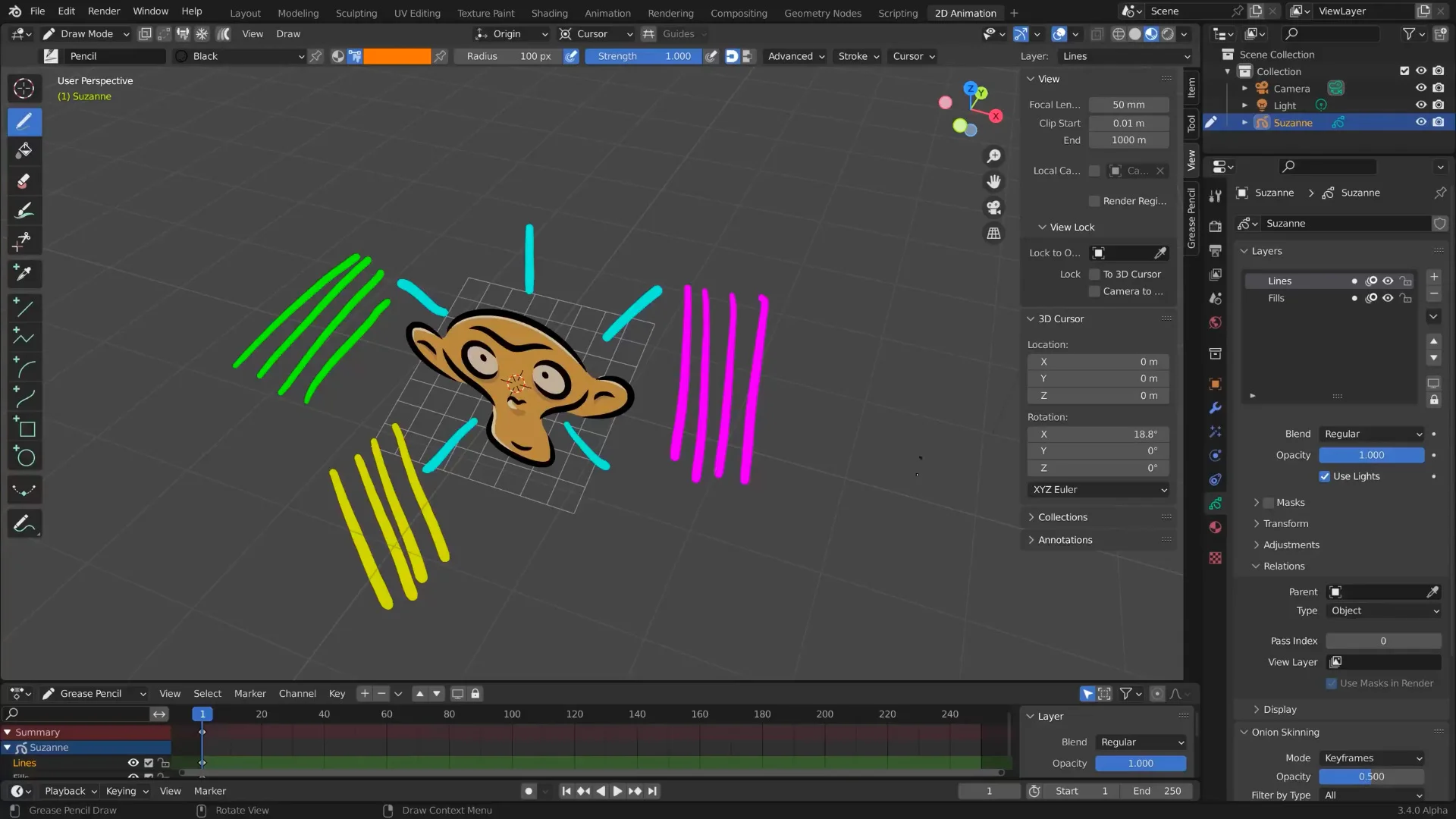The height and width of the screenshot is (819, 1456).
Task: Jump to the end frame button
Action: coord(652,791)
